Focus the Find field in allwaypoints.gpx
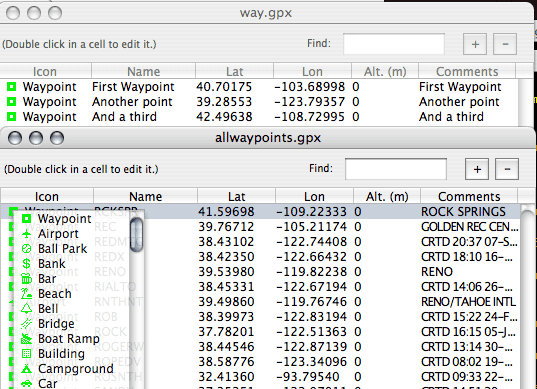This screenshot has height=389, width=537. point(396,169)
